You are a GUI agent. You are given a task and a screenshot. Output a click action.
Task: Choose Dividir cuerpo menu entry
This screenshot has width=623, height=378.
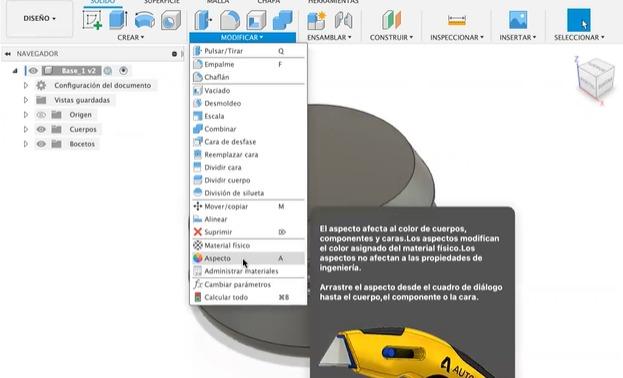point(248,180)
